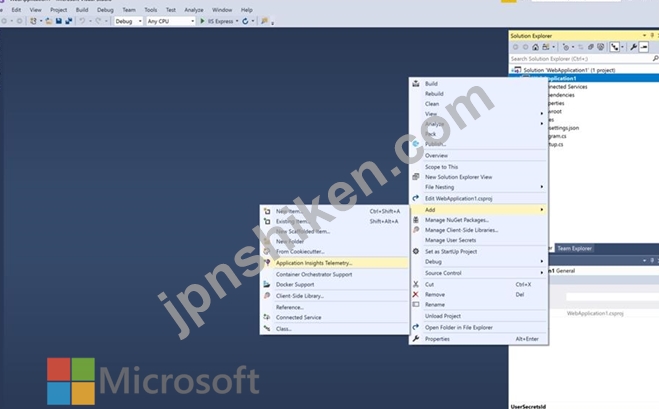Open the Help menu
This screenshot has width=659, height=409.
[x=247, y=10]
